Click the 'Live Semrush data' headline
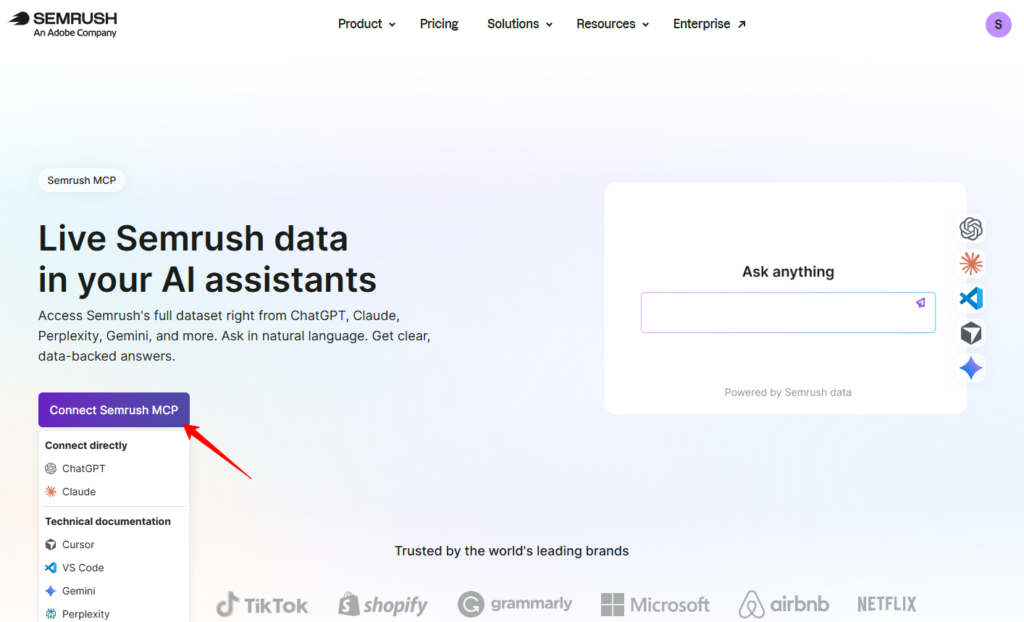The width and height of the screenshot is (1024, 622). (193, 238)
